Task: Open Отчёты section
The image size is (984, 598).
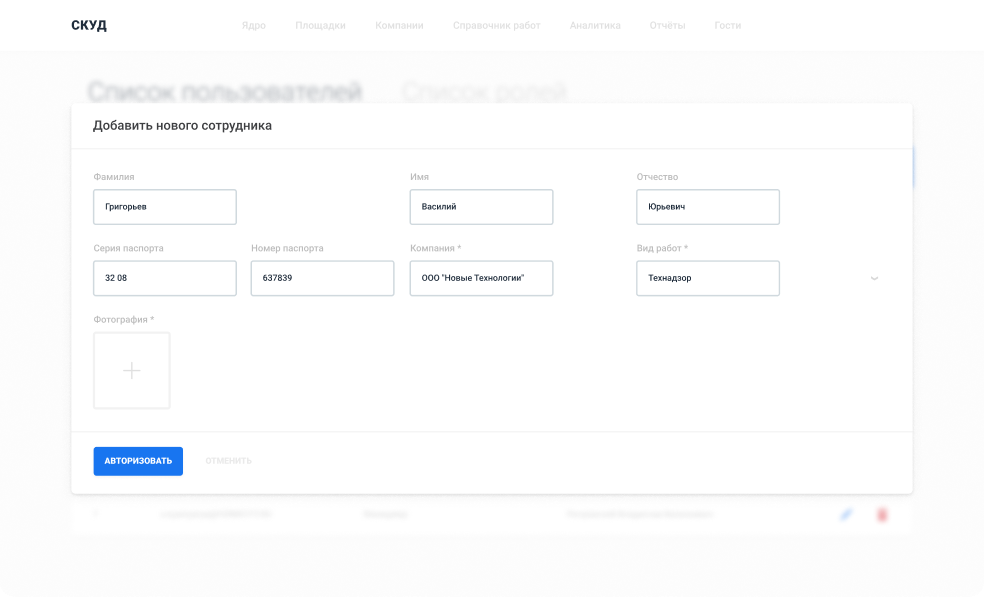Action: pos(667,26)
